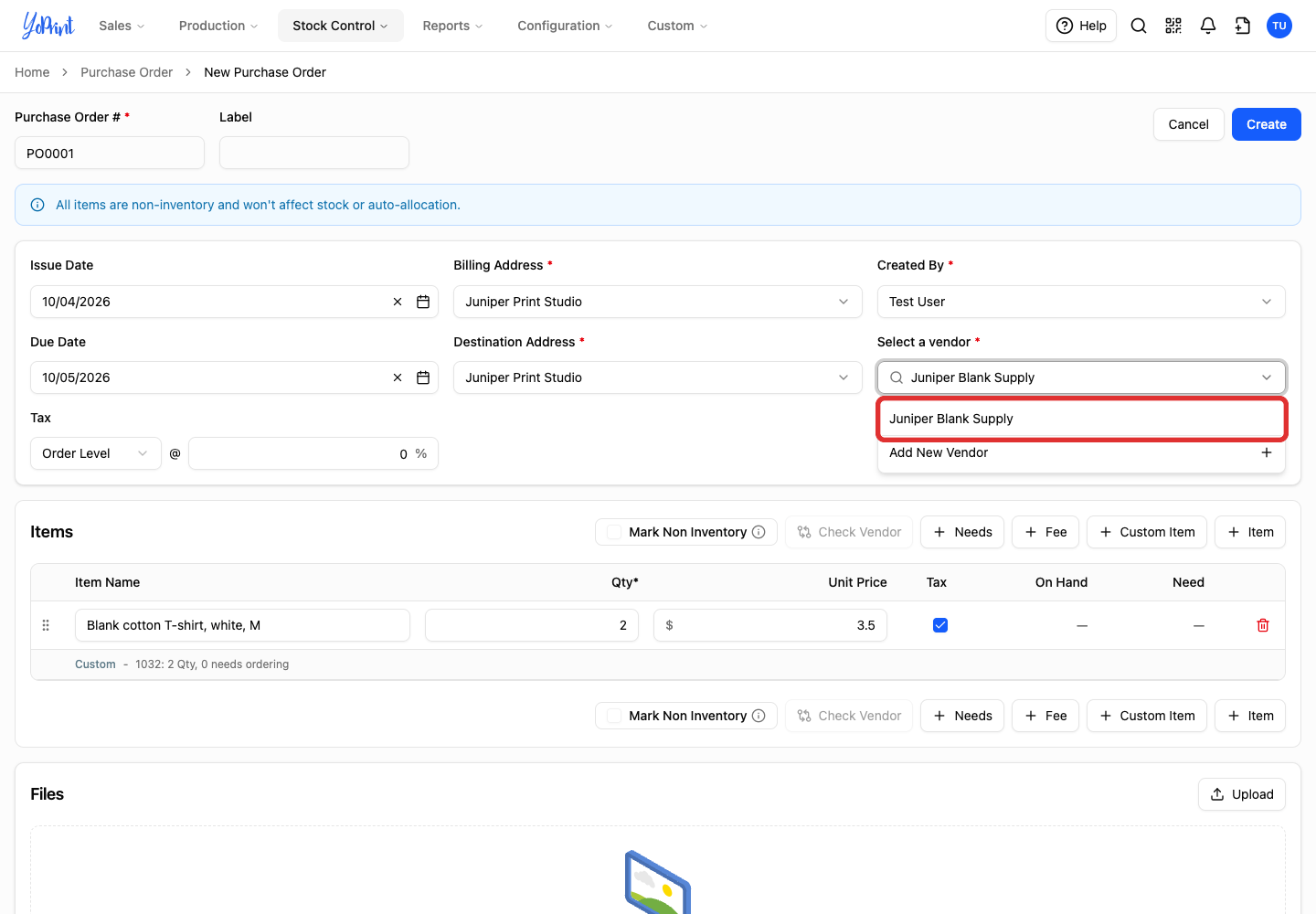Screen dimensions: 1316x914
Task: Open the document export icon in header
Action: 1243,26
